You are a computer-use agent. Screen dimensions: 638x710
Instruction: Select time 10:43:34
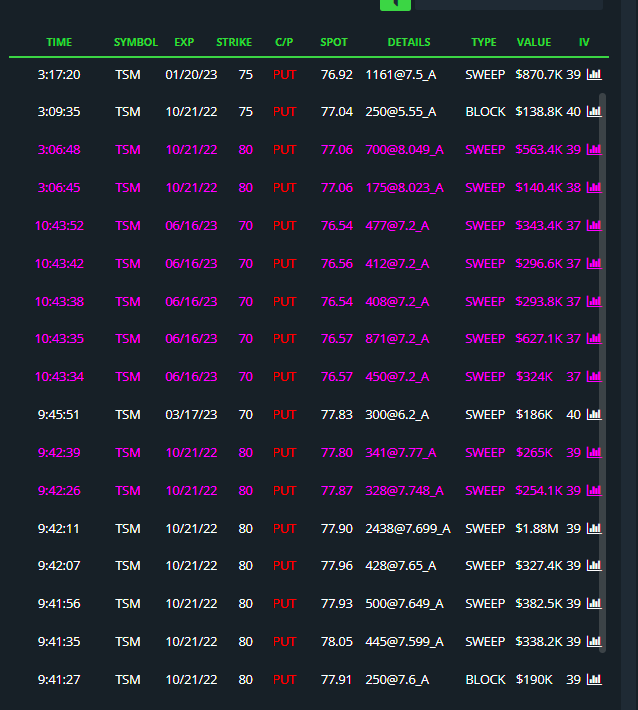[x=59, y=377]
